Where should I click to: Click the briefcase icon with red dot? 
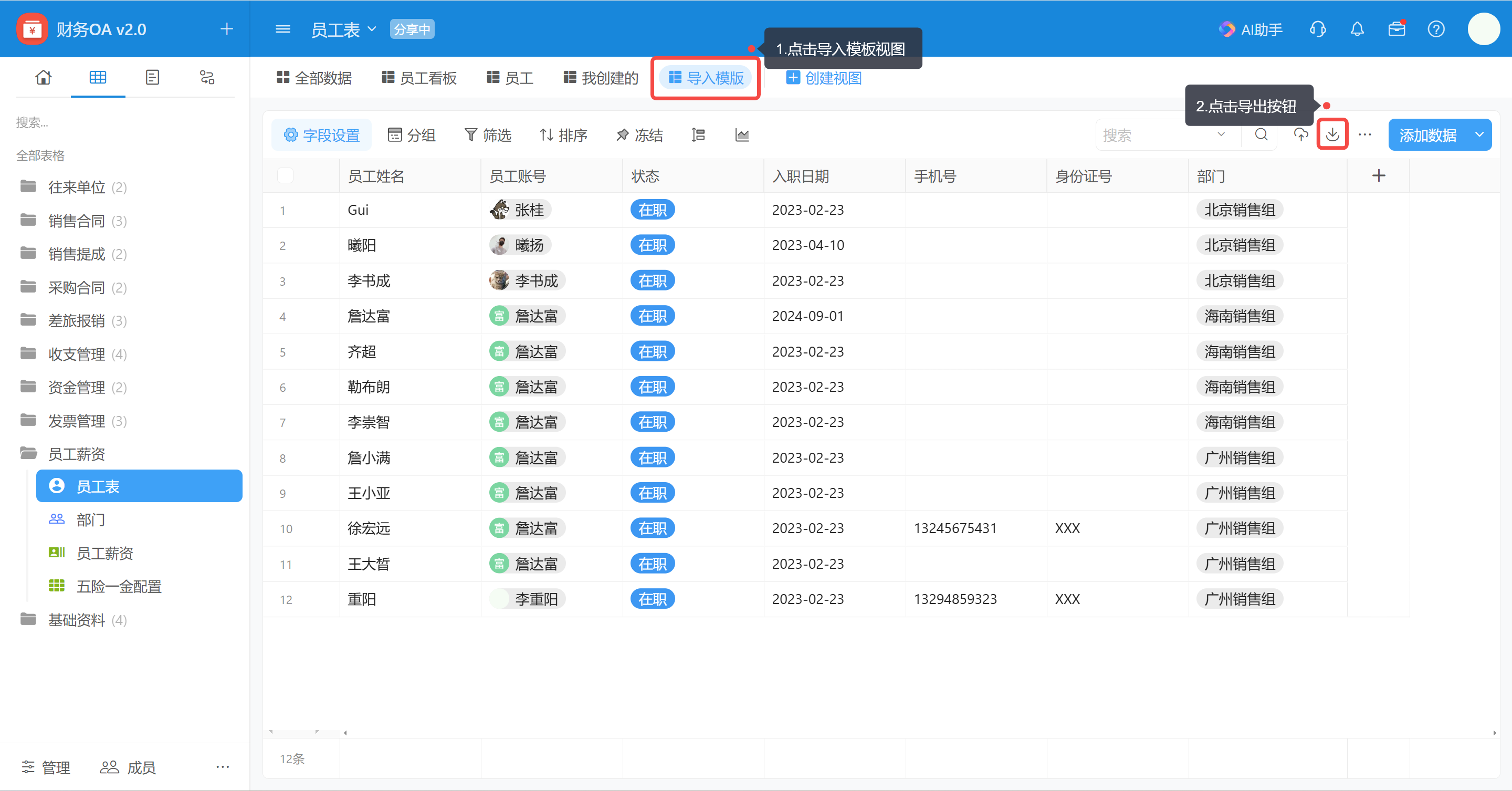pos(1396,29)
